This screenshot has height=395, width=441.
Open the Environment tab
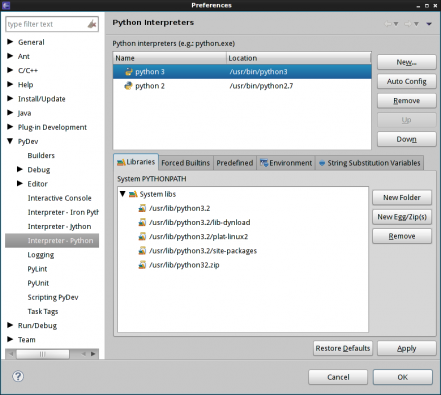click(286, 163)
